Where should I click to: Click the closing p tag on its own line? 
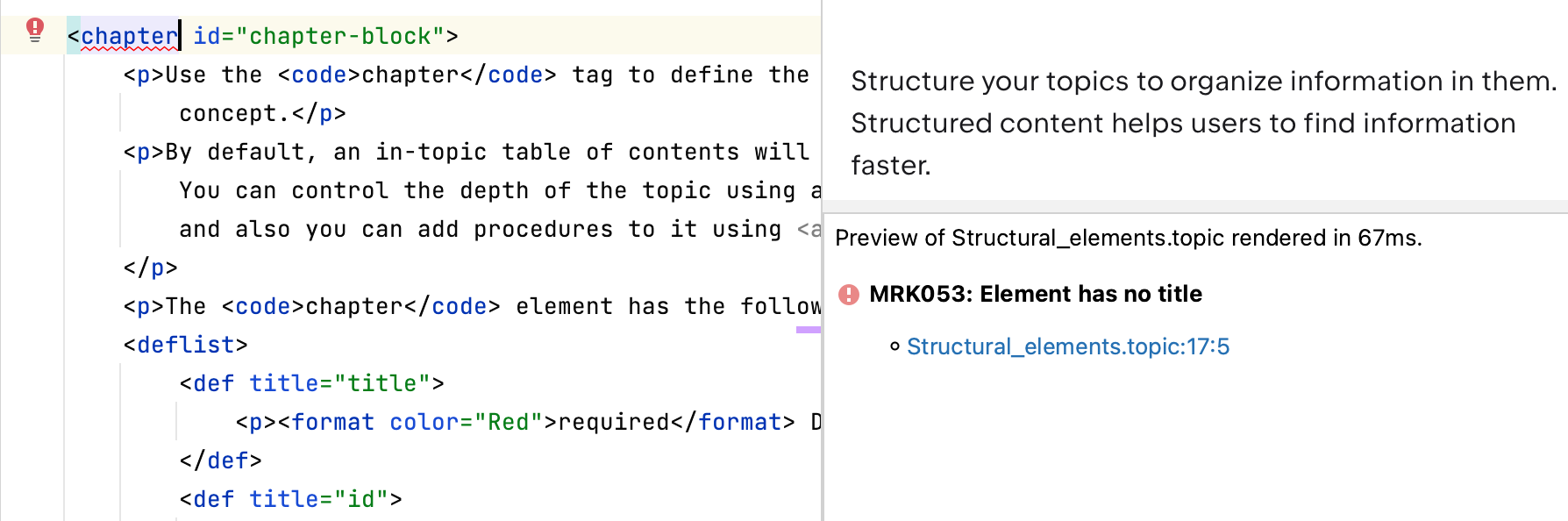(151, 268)
